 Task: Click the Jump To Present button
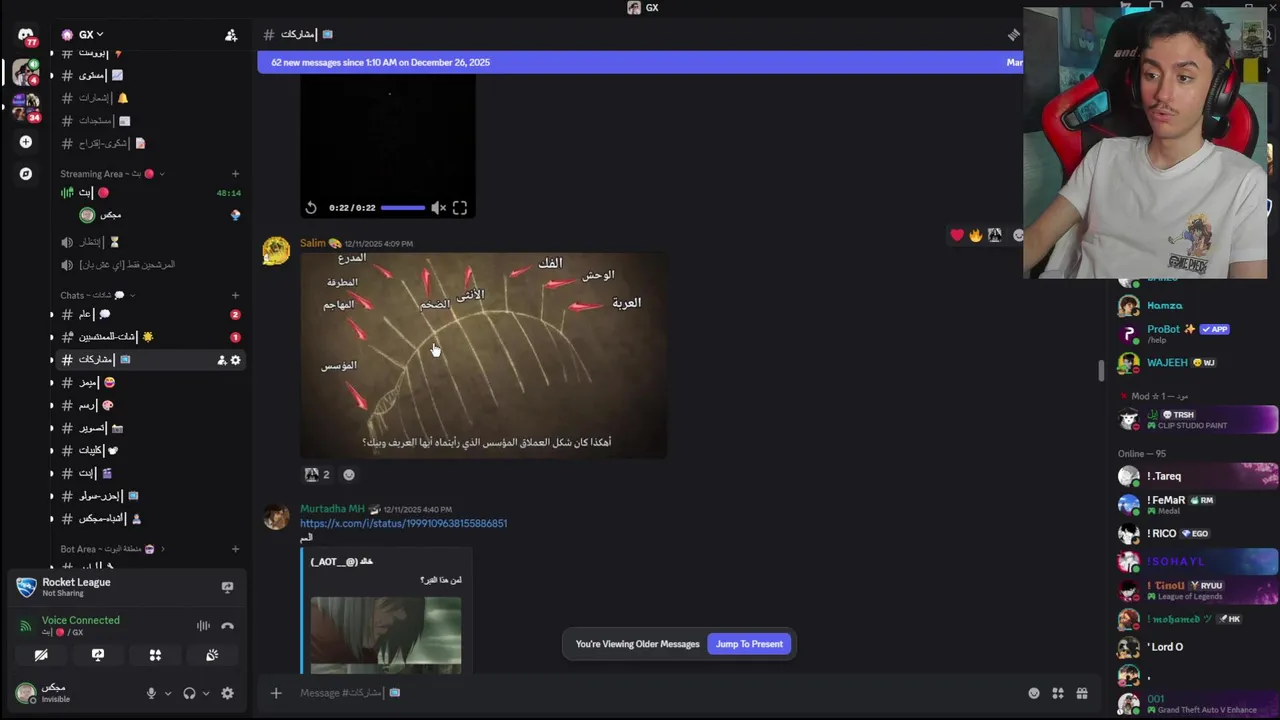[x=749, y=644]
